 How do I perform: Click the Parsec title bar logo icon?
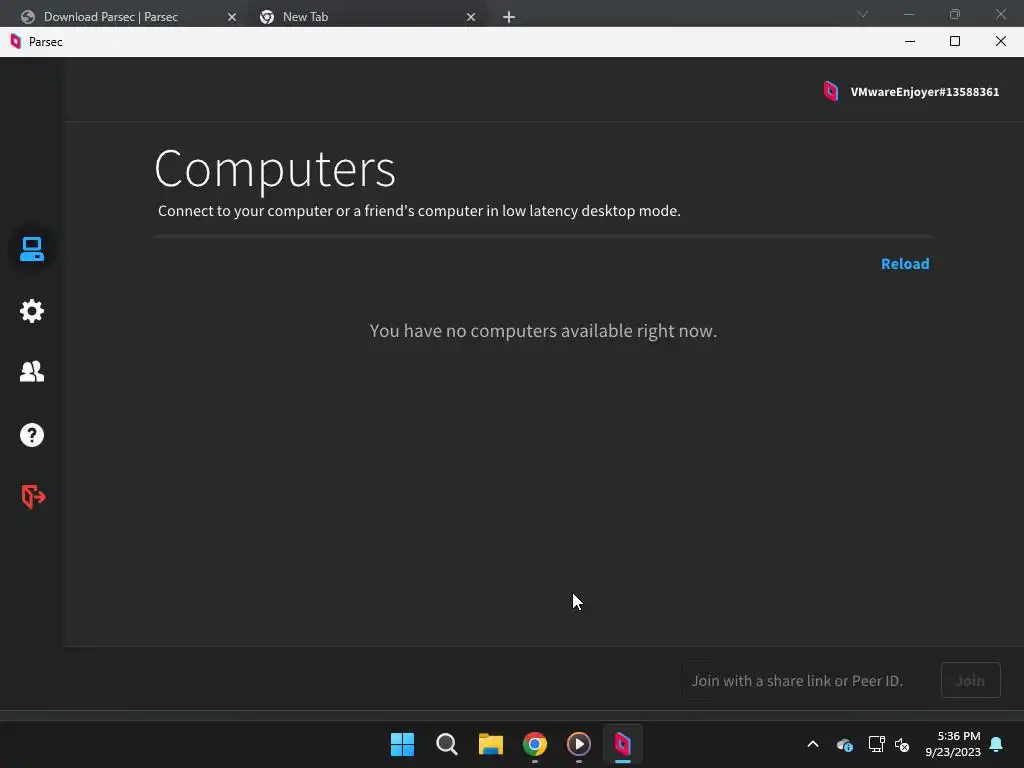point(16,42)
